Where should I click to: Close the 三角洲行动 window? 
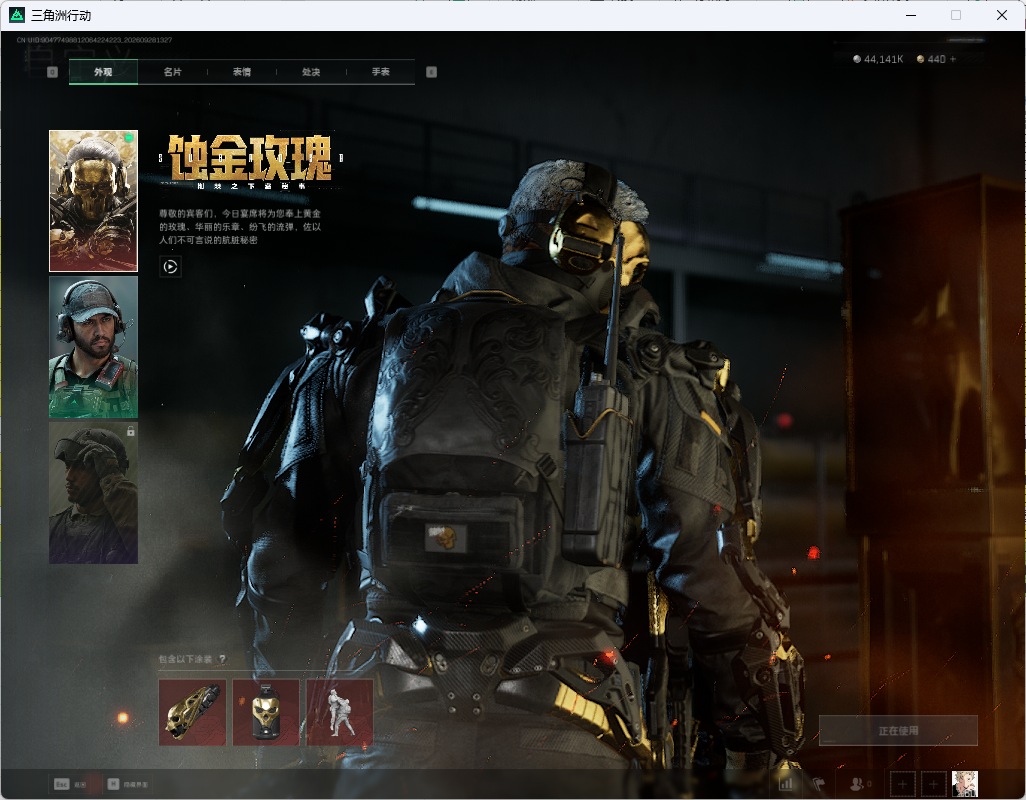click(x=1002, y=15)
